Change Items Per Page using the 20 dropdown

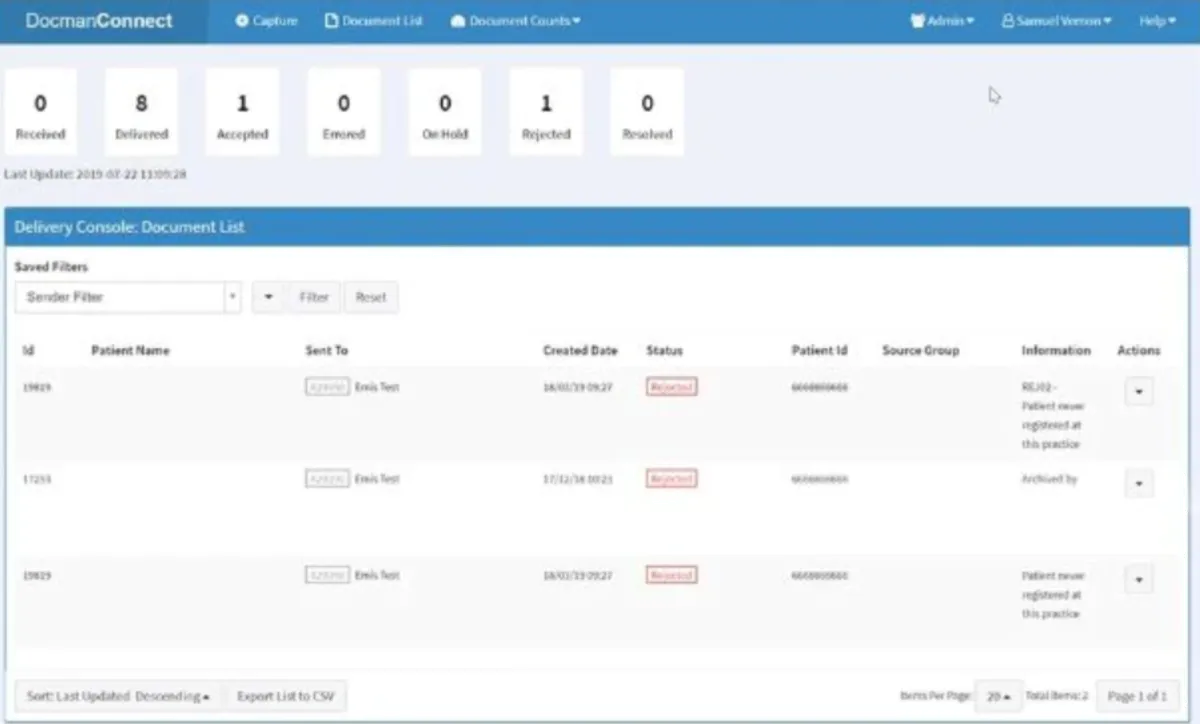point(997,695)
